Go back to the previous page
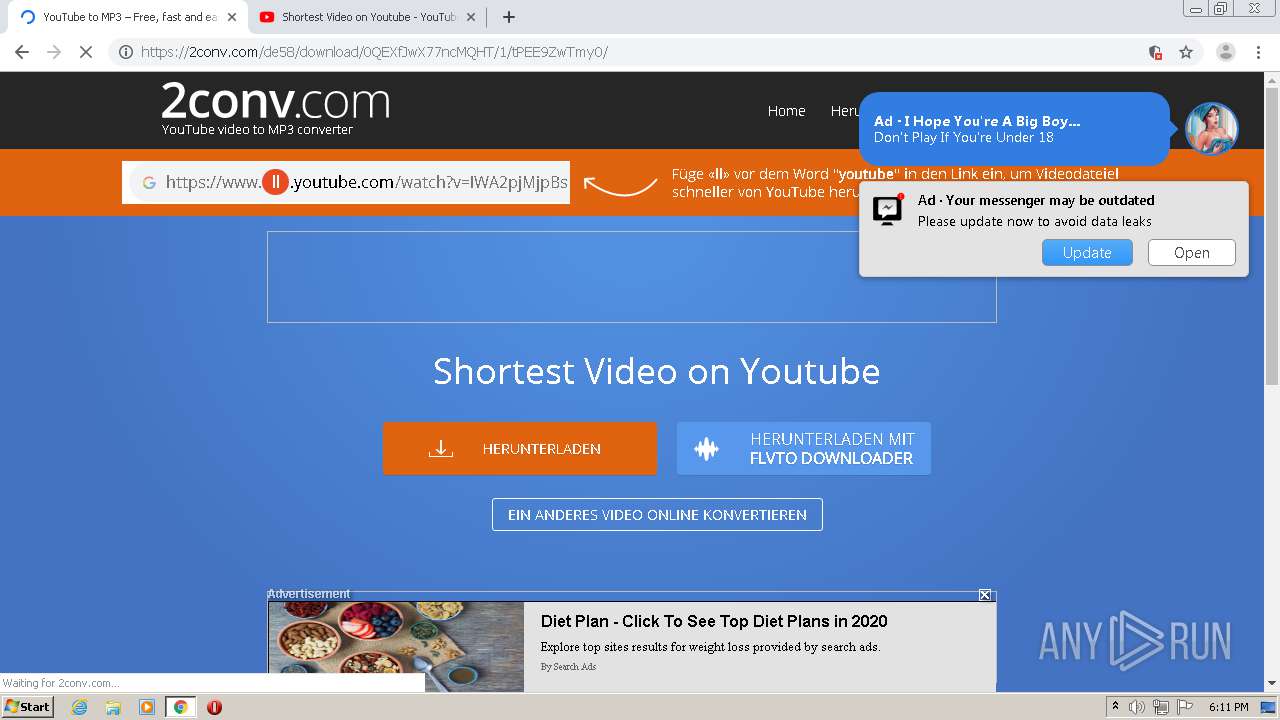This screenshot has height=720, width=1280. tap(22, 52)
